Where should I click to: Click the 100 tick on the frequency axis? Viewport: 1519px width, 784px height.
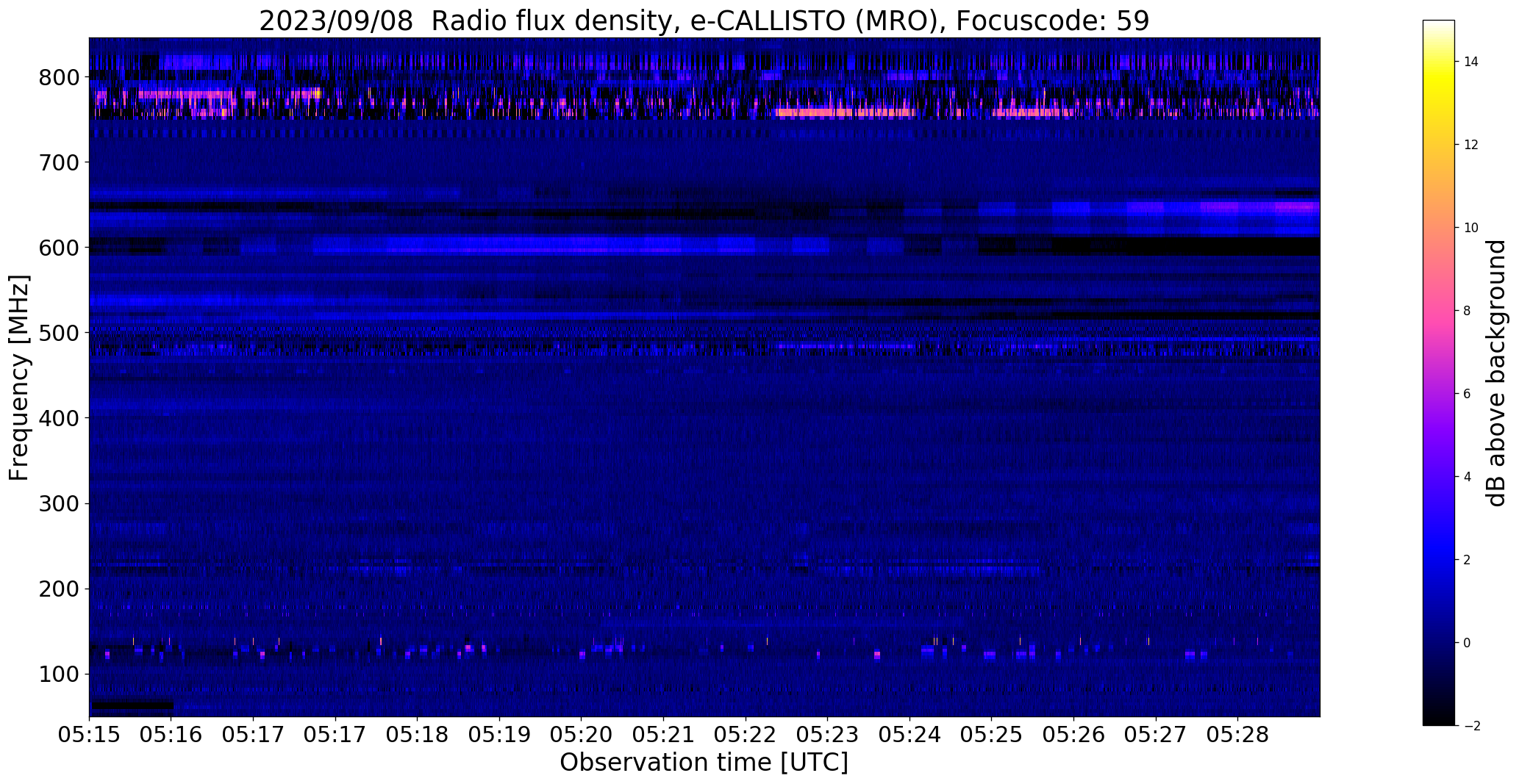click(59, 674)
